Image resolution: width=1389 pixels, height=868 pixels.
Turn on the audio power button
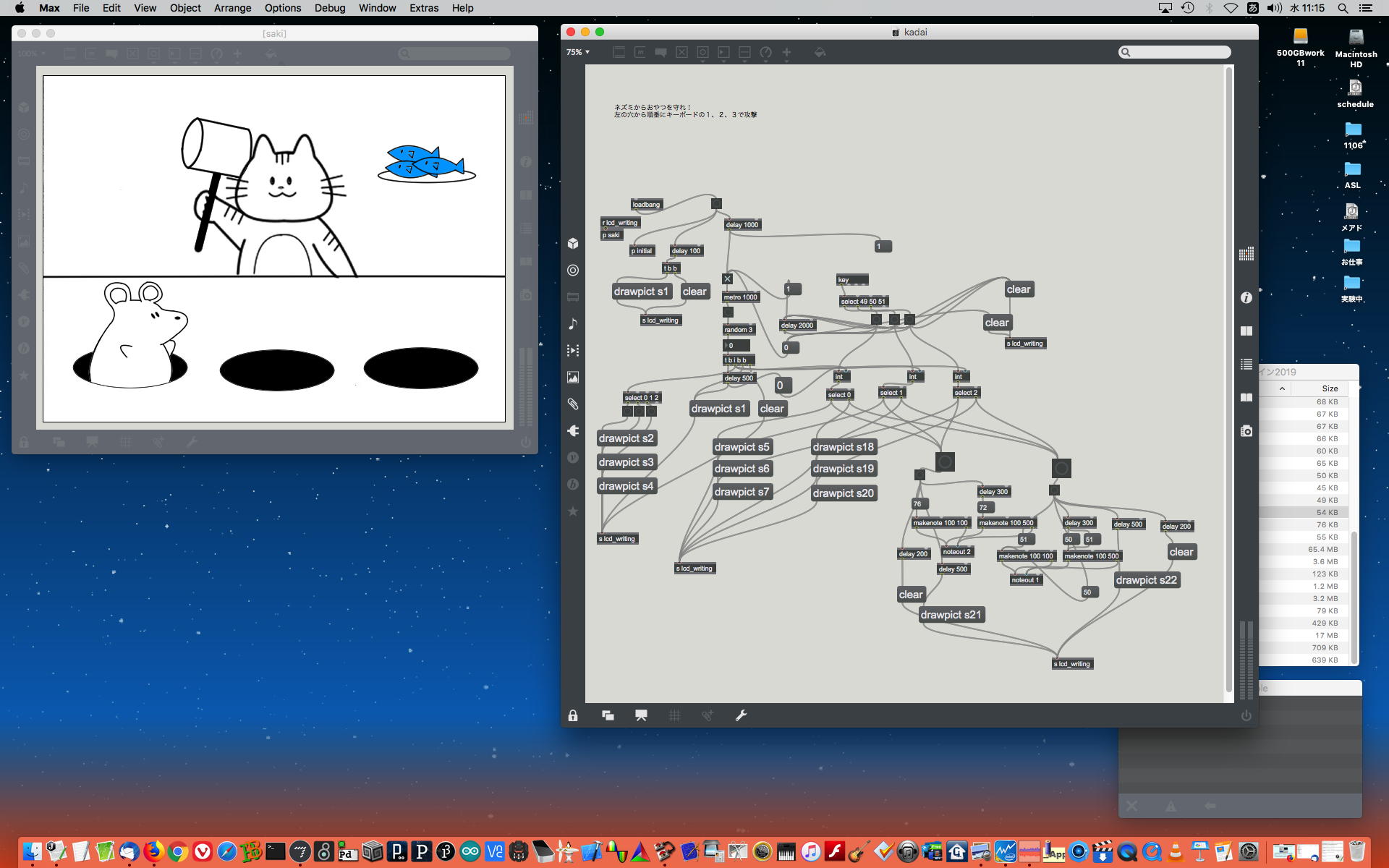pos(1246,715)
